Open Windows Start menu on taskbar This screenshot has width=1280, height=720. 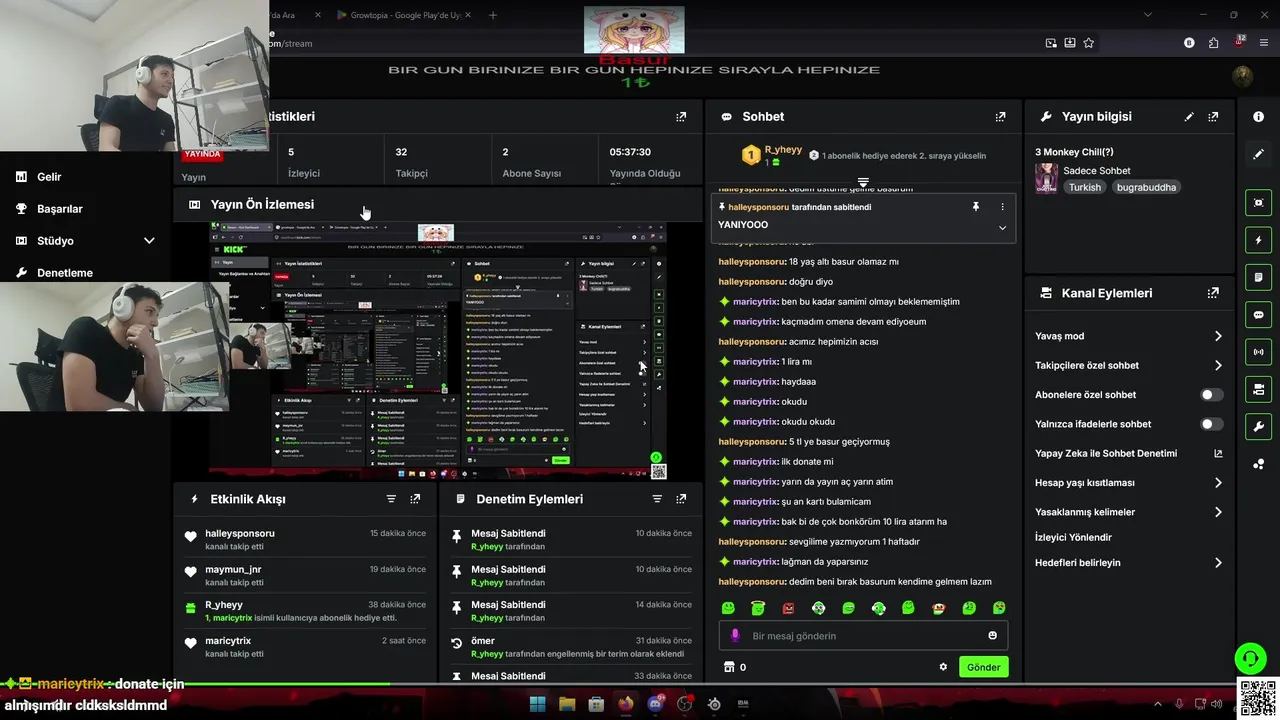537,704
